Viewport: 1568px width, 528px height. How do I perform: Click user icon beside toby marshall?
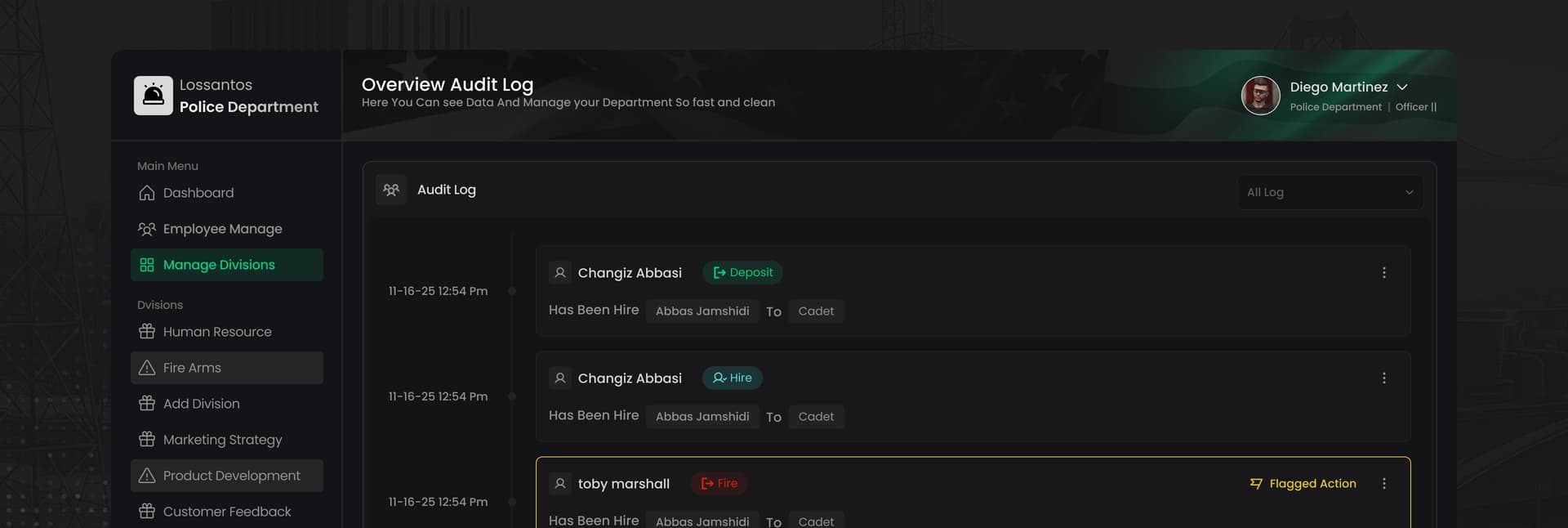pos(560,484)
